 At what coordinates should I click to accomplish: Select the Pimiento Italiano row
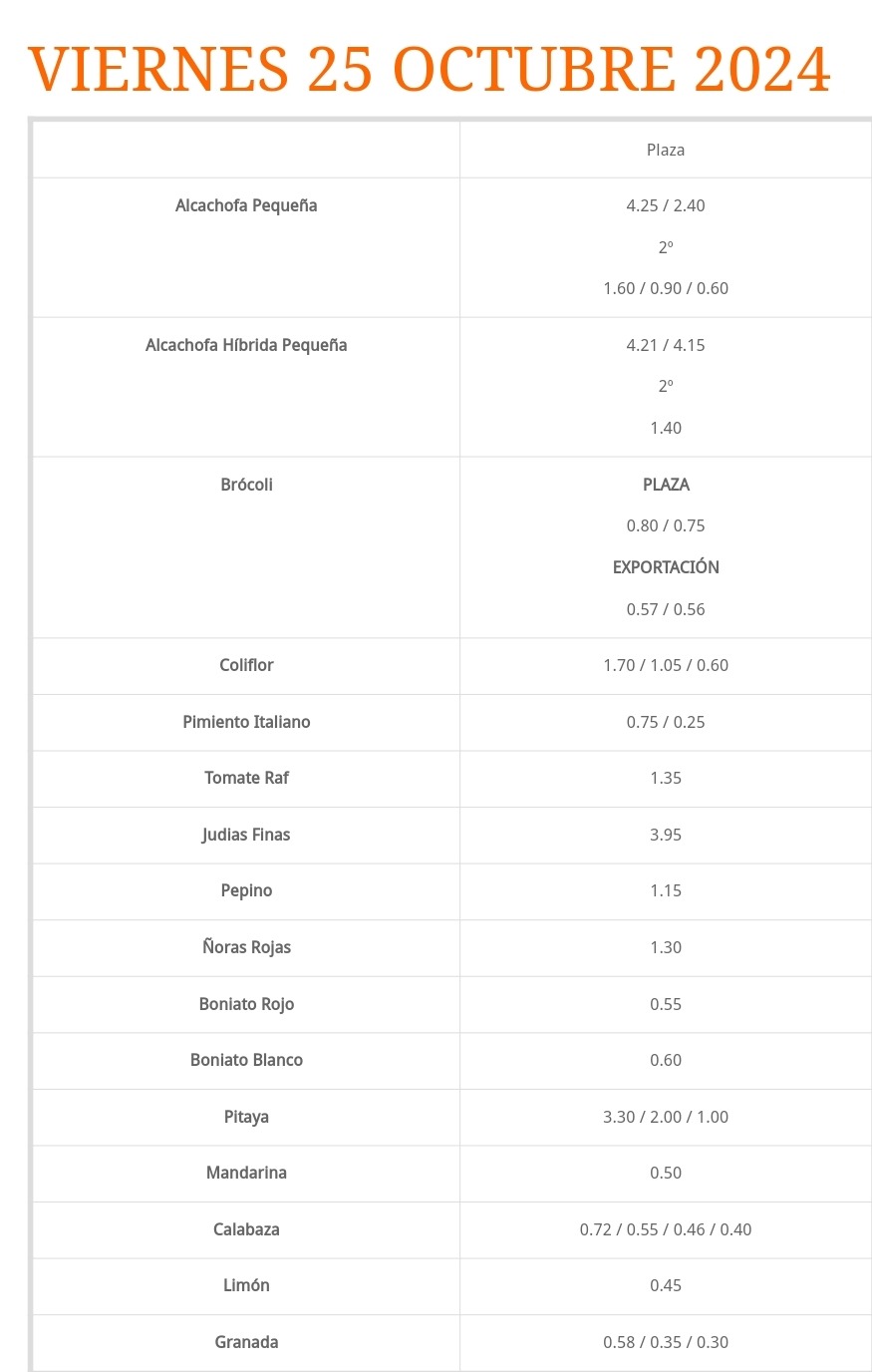point(452,722)
